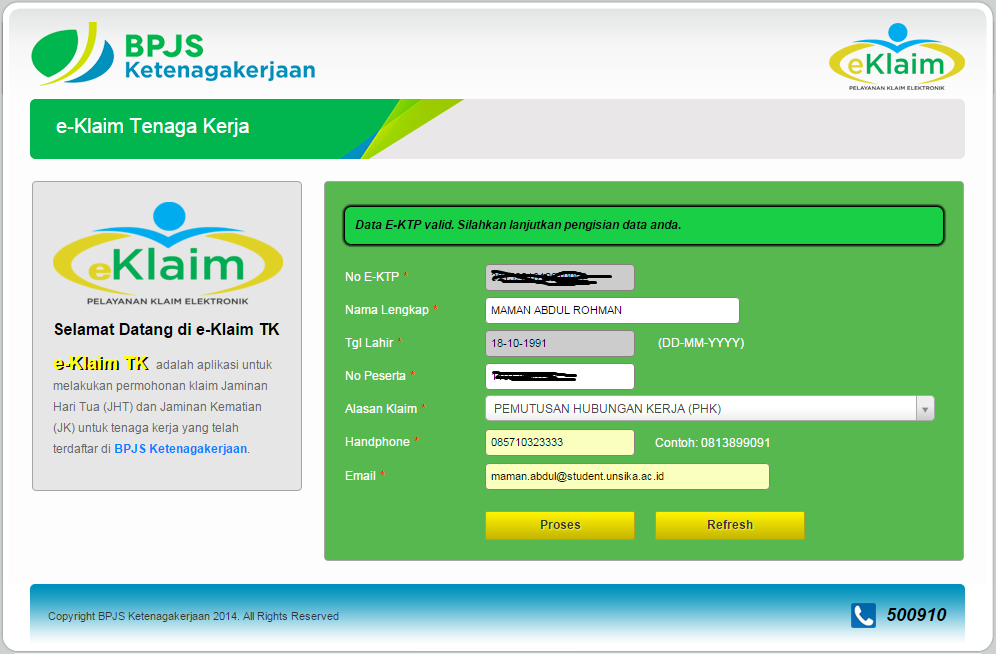This screenshot has width=996, height=654.
Task: Click the 500910 call number
Action: click(x=916, y=615)
